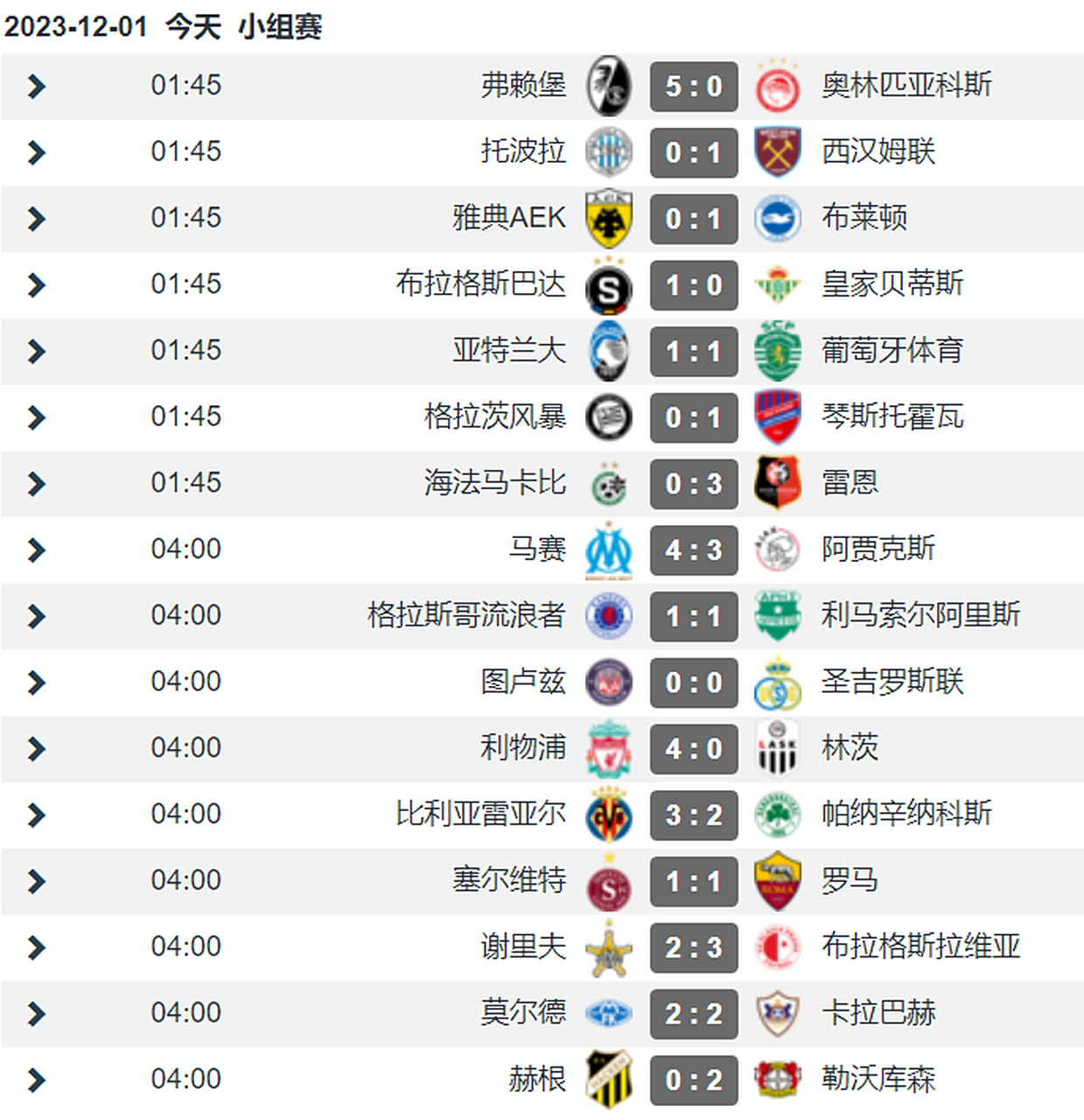Open the 5:0 score box
This screenshot has width=1084, height=1120.
pyautogui.click(x=694, y=86)
